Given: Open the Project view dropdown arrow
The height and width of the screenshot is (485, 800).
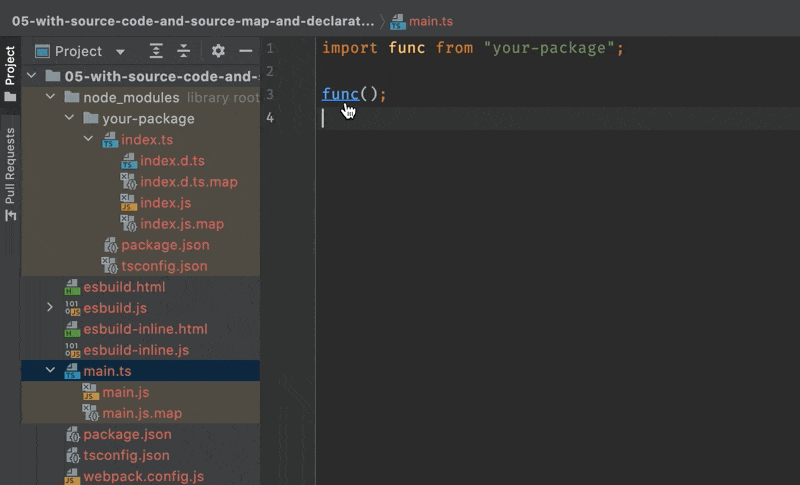Looking at the screenshot, I should (x=120, y=52).
